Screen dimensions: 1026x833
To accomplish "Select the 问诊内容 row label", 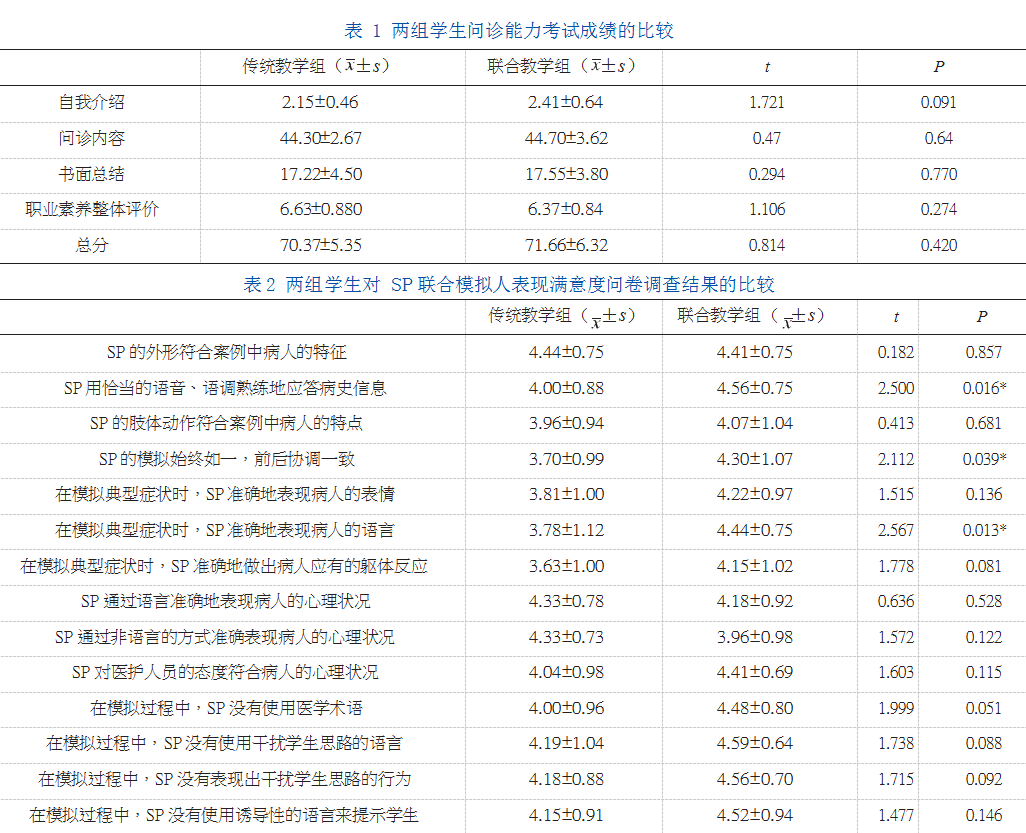I will click(92, 138).
